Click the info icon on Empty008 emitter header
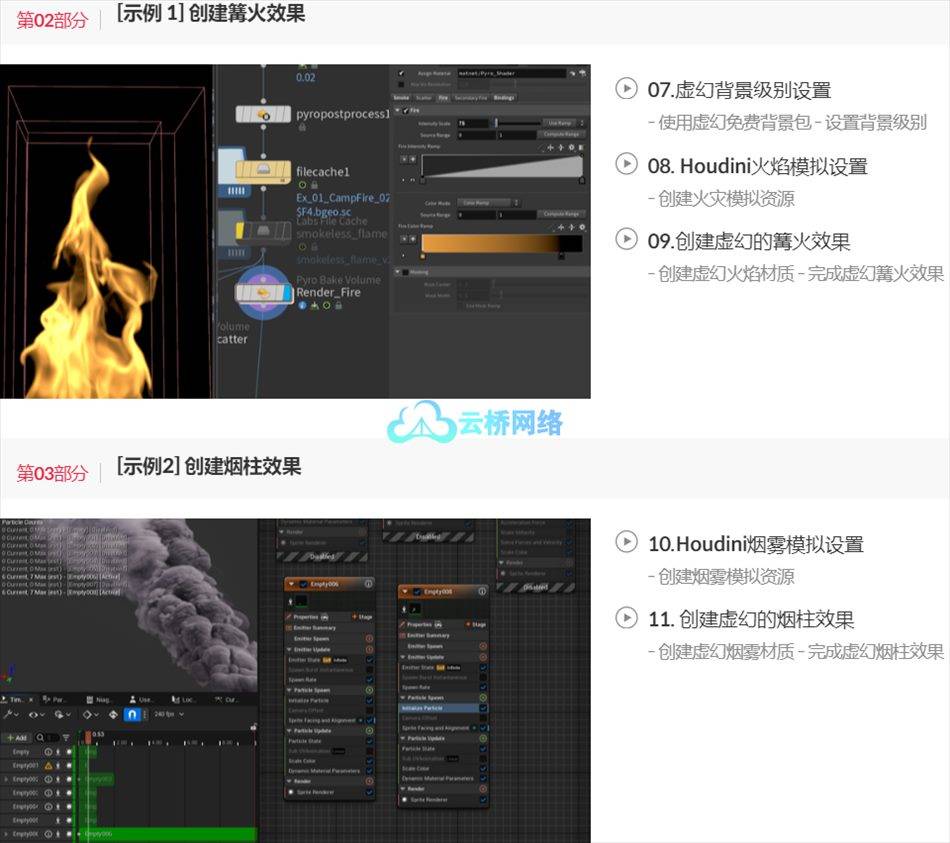 pos(482,591)
